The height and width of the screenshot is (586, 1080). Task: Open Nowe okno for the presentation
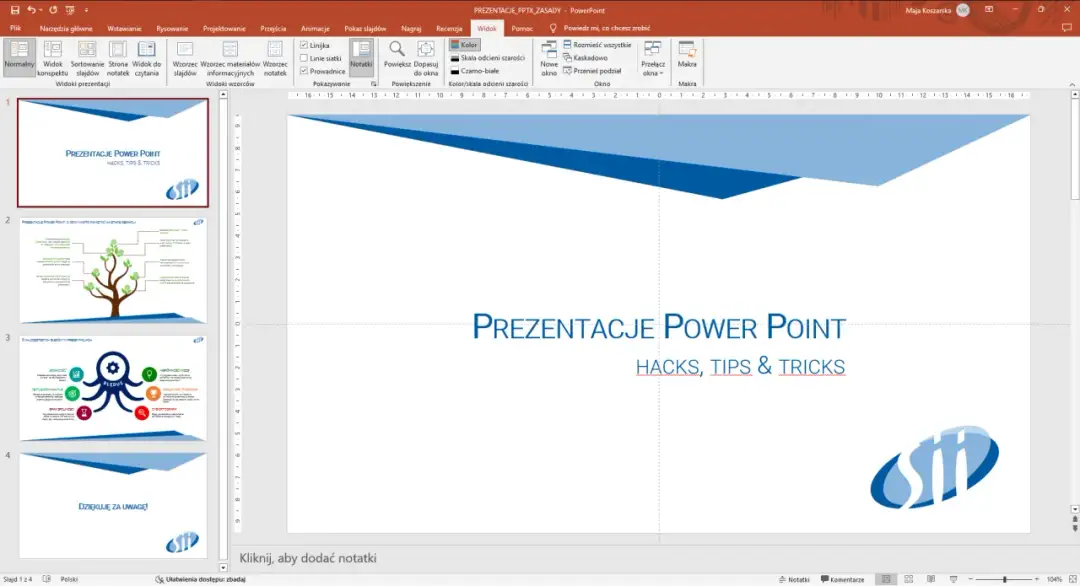click(x=548, y=58)
